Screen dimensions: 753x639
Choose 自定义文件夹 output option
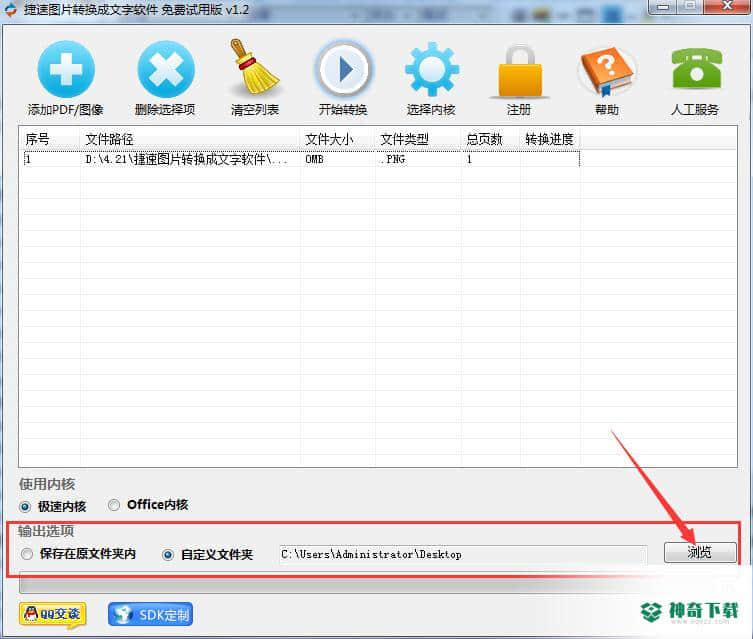pyautogui.click(x=168, y=555)
